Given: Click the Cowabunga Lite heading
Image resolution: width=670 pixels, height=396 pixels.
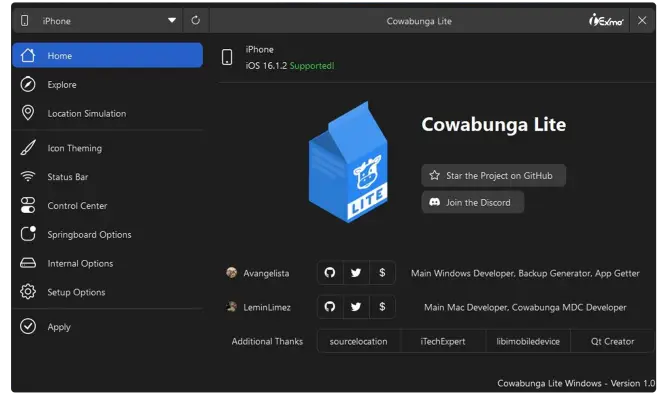Looking at the screenshot, I should [494, 124].
